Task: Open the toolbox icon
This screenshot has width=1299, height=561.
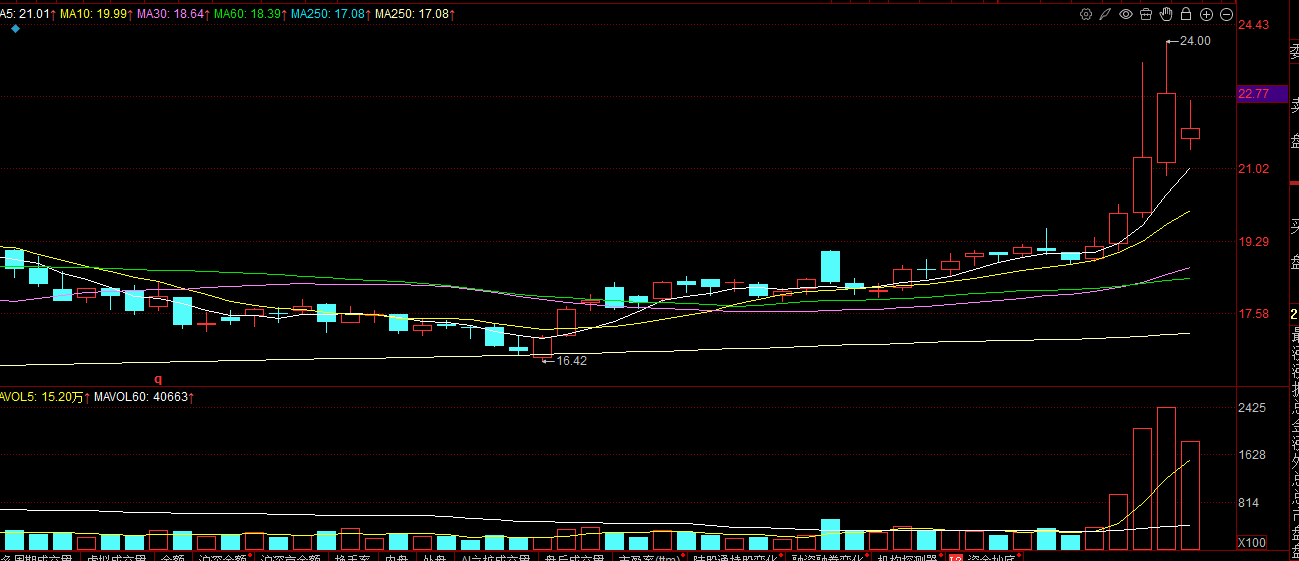Action: [1146, 14]
